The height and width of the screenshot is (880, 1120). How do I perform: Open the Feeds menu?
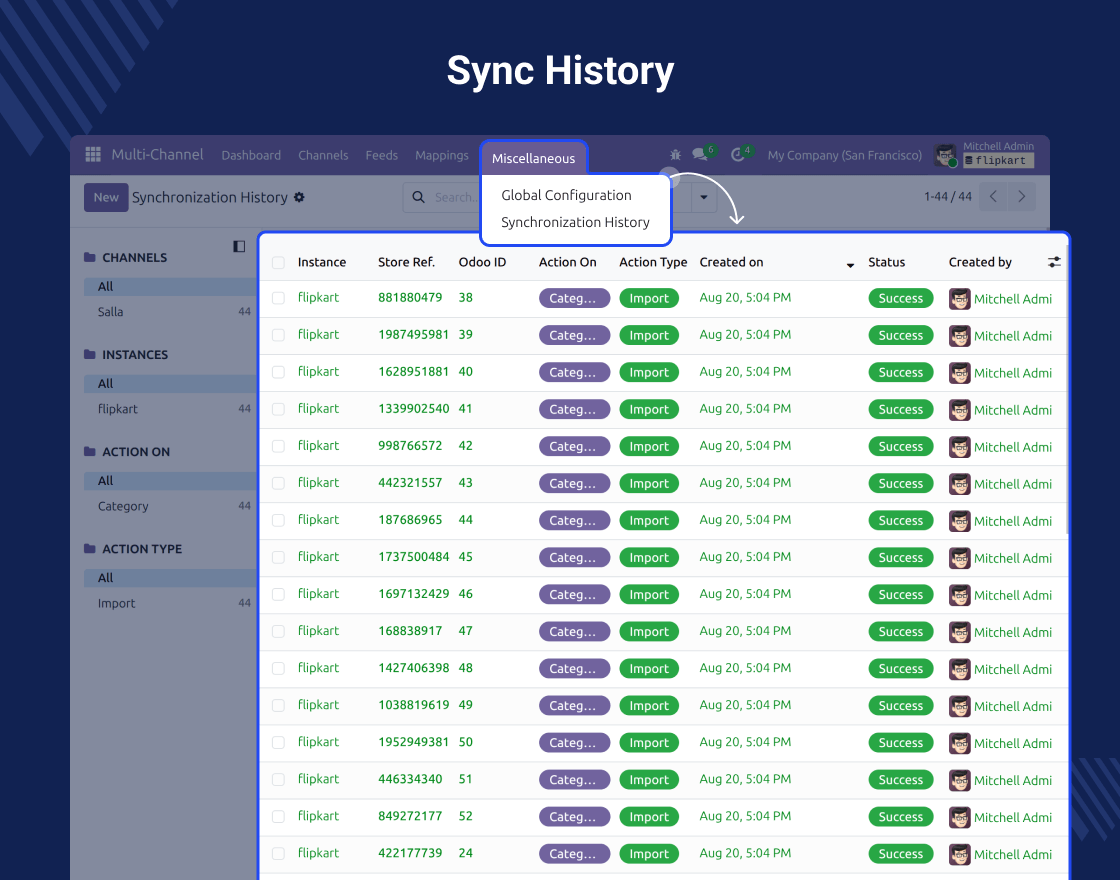[x=381, y=155]
